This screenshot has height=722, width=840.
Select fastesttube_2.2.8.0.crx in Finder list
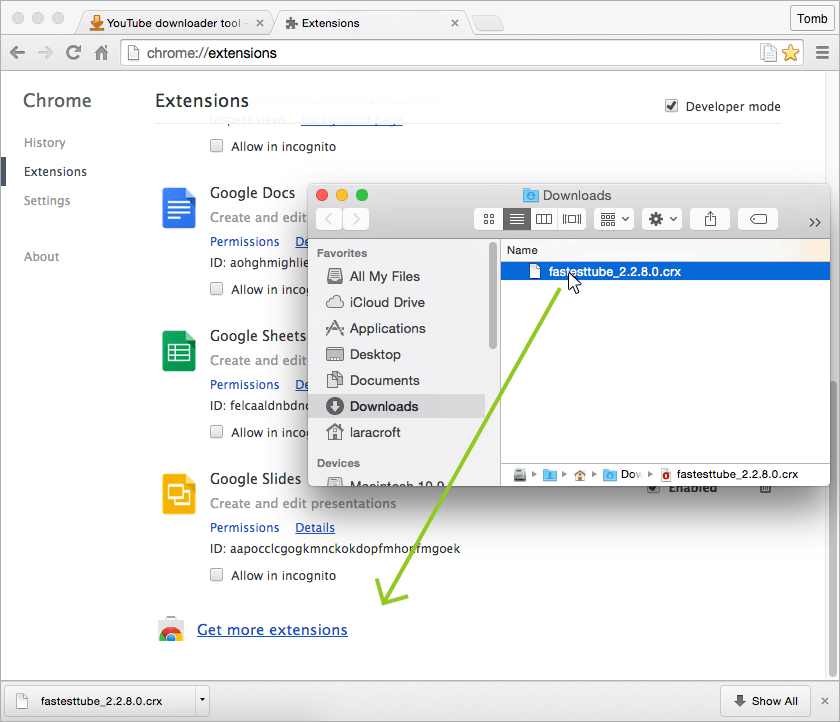pos(665,272)
